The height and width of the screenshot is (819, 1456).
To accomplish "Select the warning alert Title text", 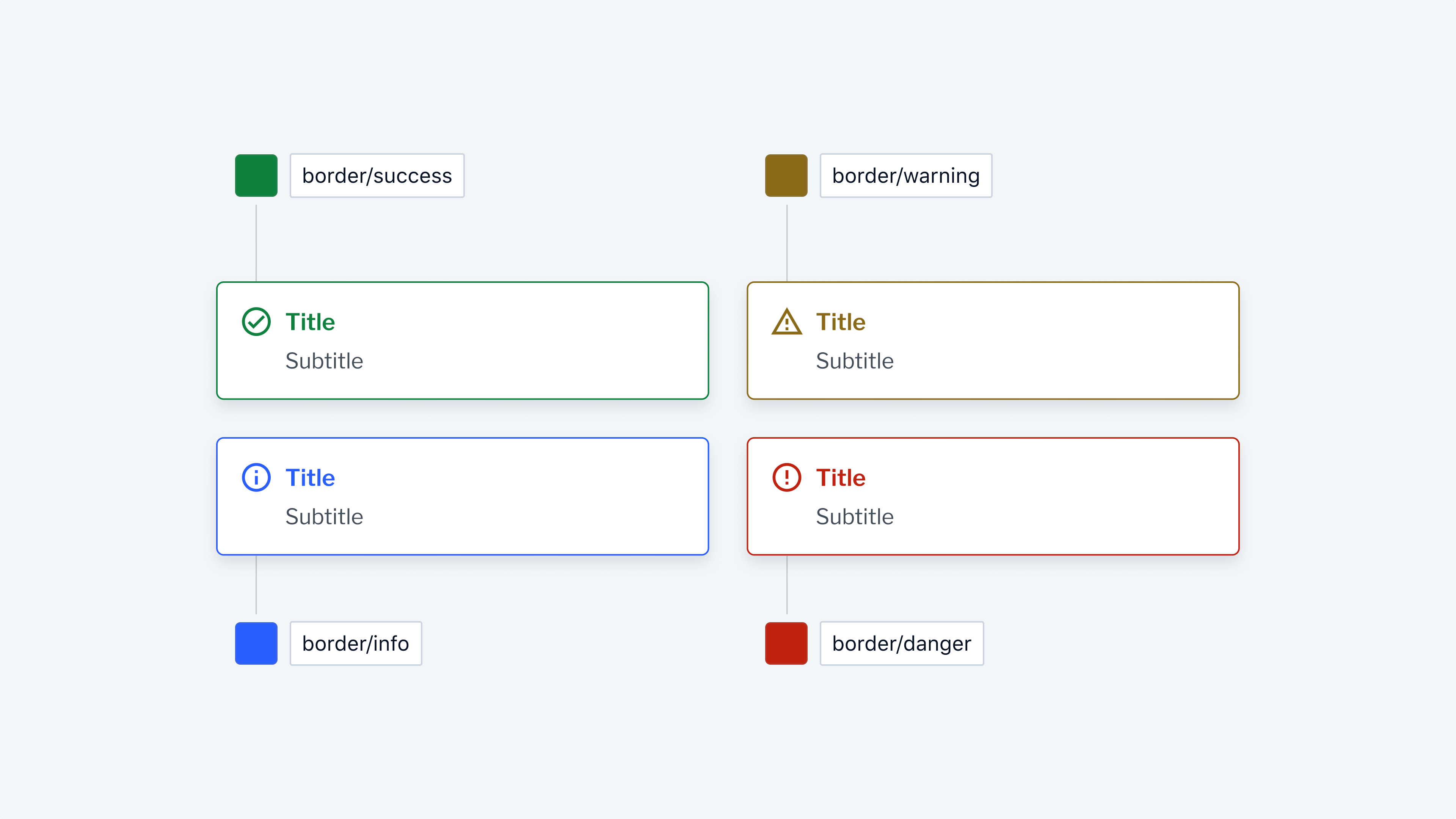I will click(841, 322).
